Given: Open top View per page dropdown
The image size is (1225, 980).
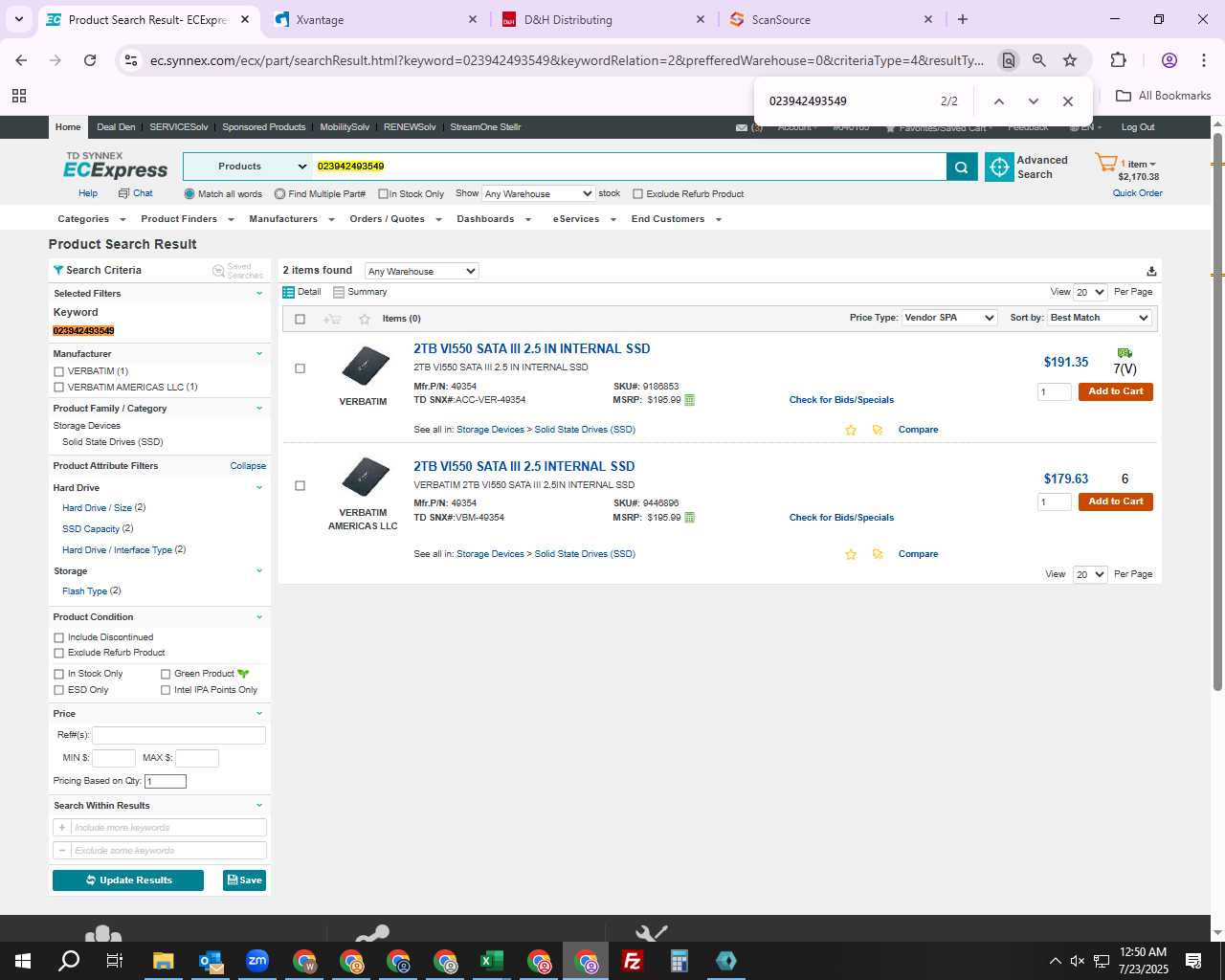Looking at the screenshot, I should click(1090, 292).
